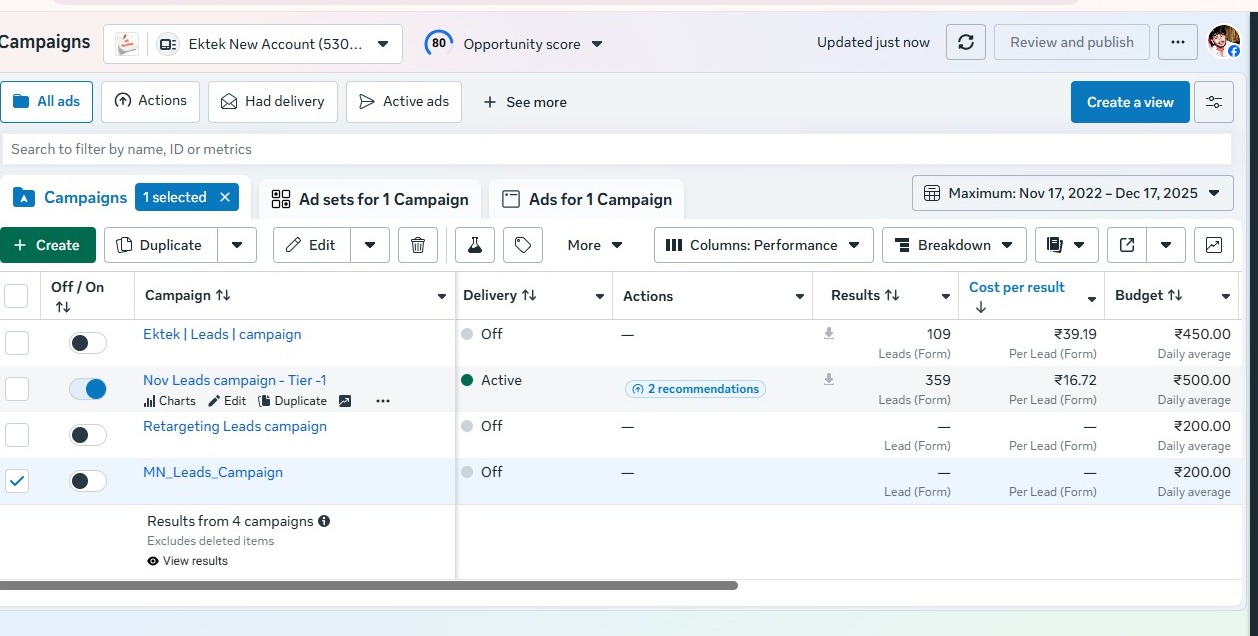
Task: Open the Breakdown dropdown
Action: click(954, 245)
